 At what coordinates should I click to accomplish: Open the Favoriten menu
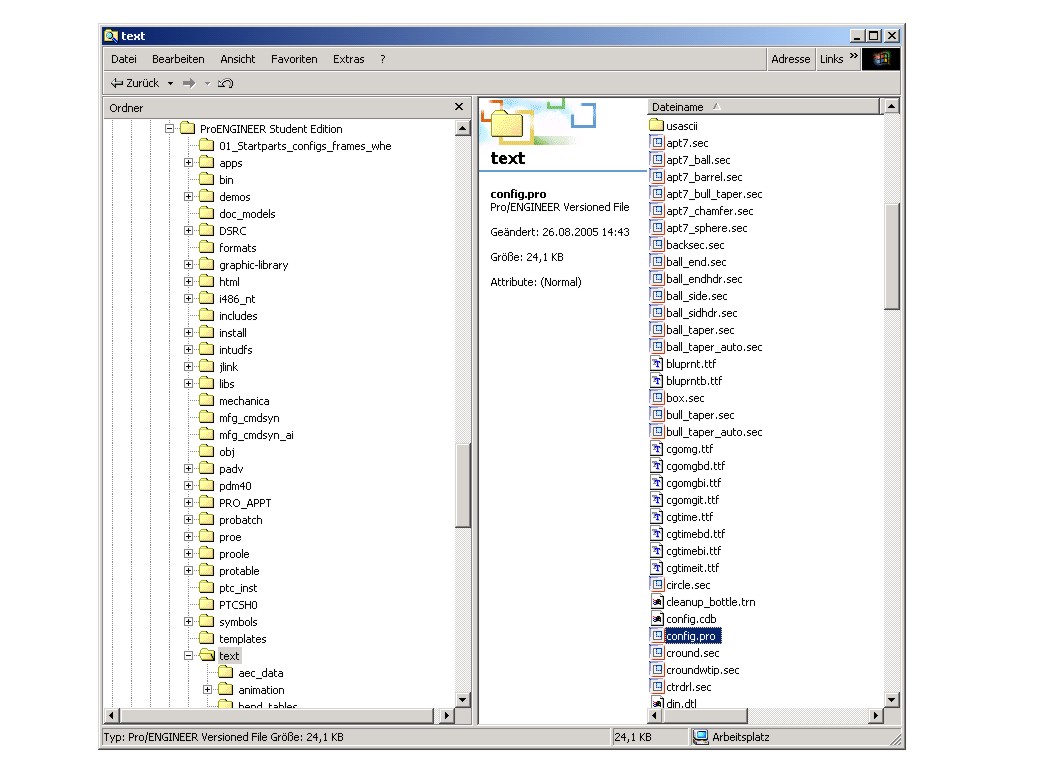point(294,59)
